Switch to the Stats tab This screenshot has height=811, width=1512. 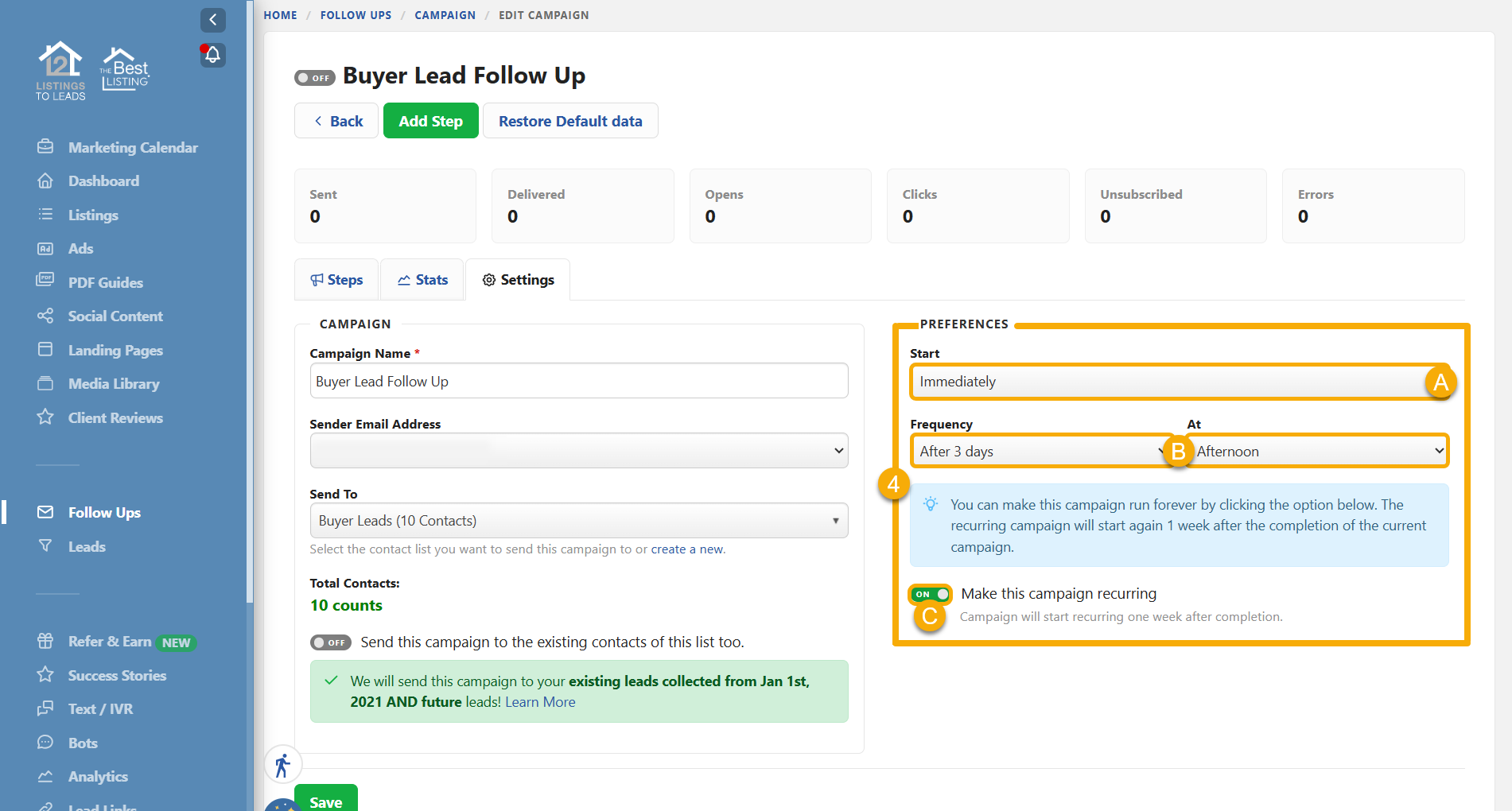(x=422, y=280)
